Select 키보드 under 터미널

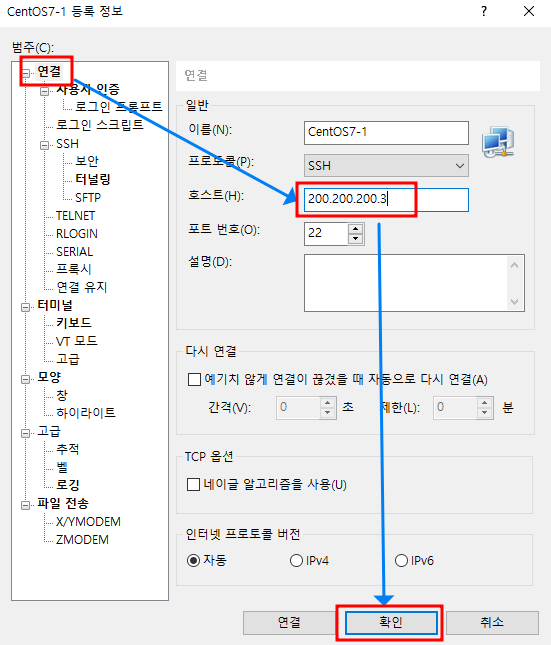click(74, 323)
